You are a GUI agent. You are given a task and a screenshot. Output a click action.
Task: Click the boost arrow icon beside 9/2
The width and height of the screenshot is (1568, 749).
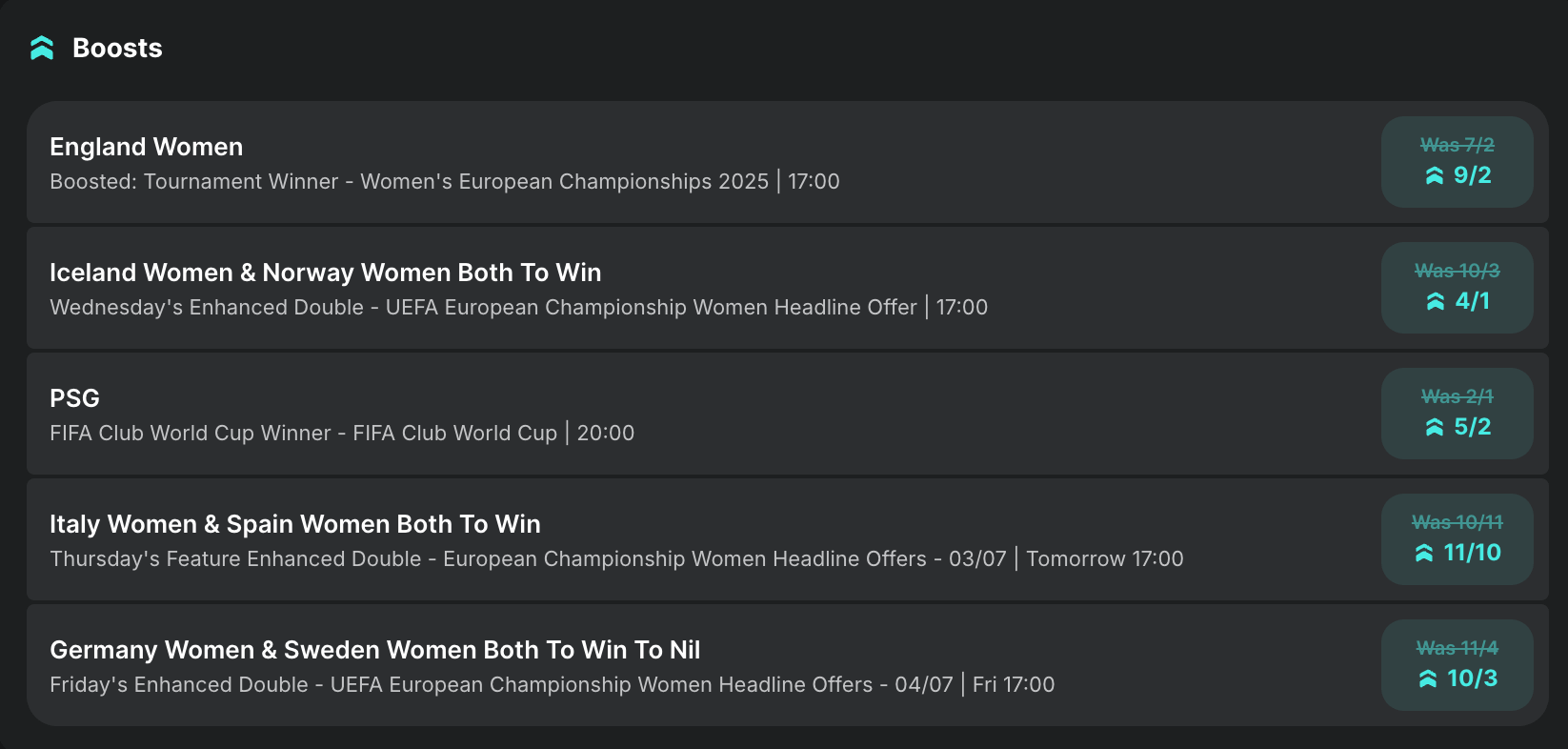1435,175
